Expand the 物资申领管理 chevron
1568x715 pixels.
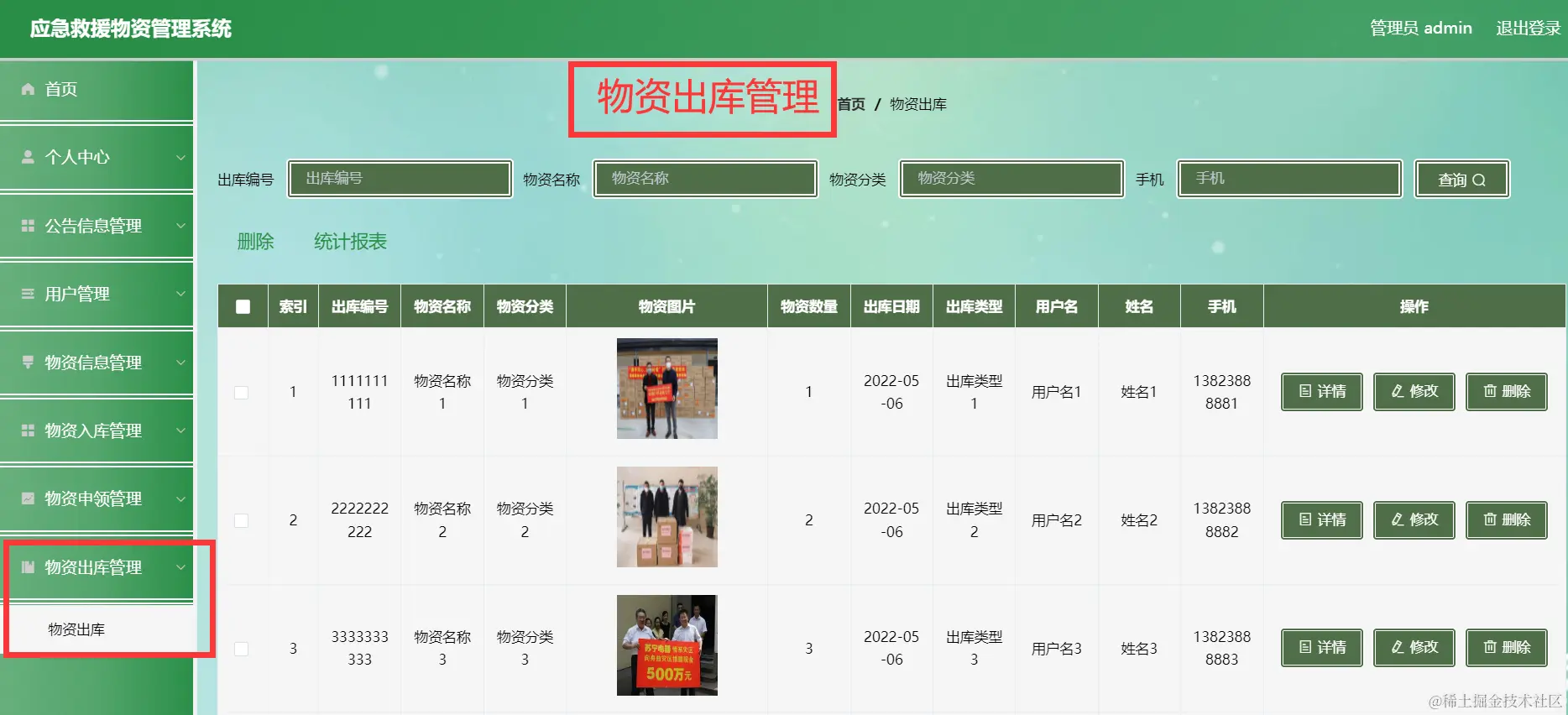point(180,498)
